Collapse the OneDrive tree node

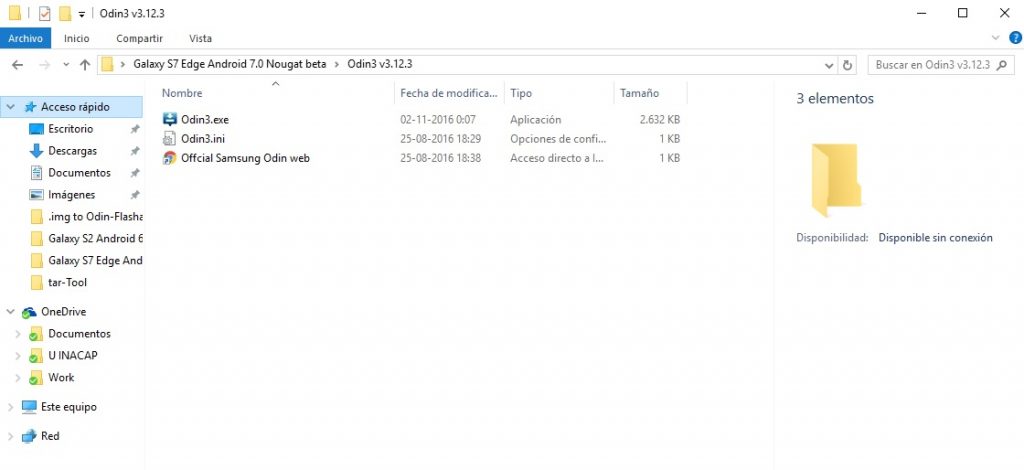tap(11, 311)
